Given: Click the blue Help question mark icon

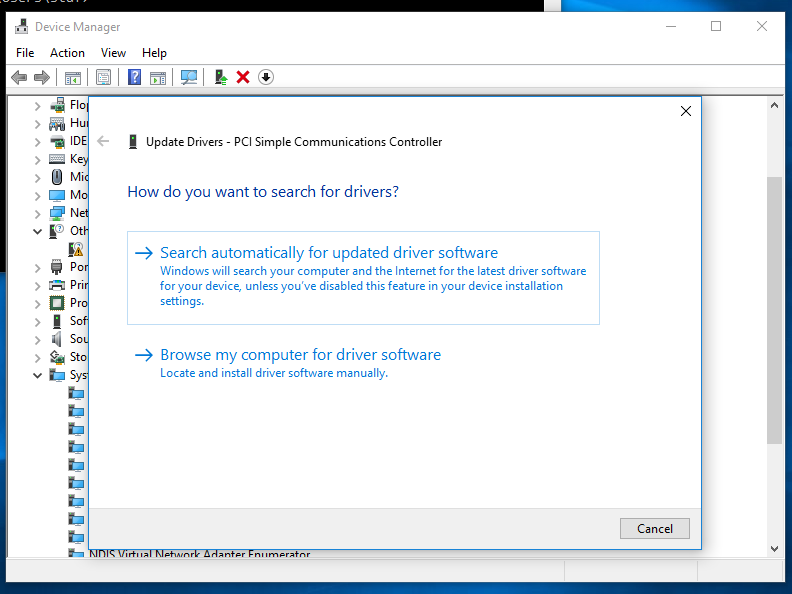Looking at the screenshot, I should [134, 77].
